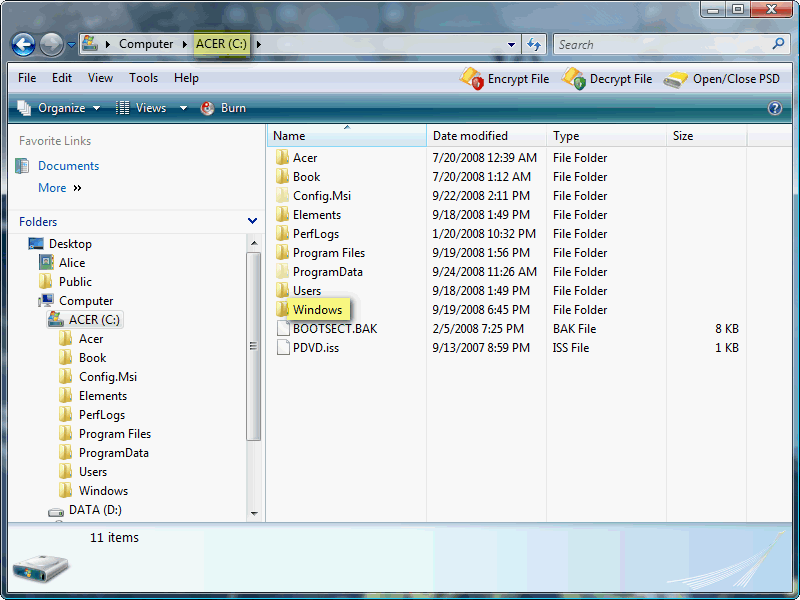This screenshot has height=600, width=800.
Task: Select the Elements folder icon in list
Action: (x=282, y=214)
